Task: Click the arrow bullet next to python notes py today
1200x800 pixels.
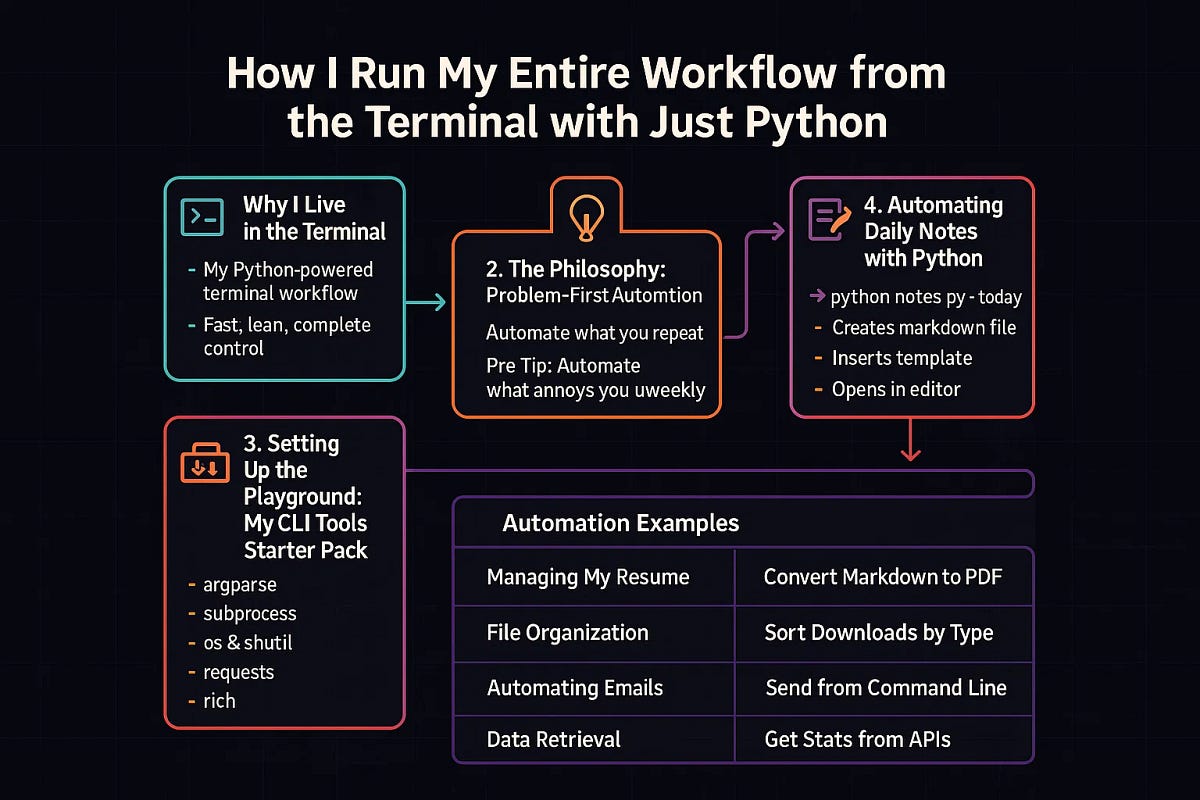Action: tap(818, 297)
